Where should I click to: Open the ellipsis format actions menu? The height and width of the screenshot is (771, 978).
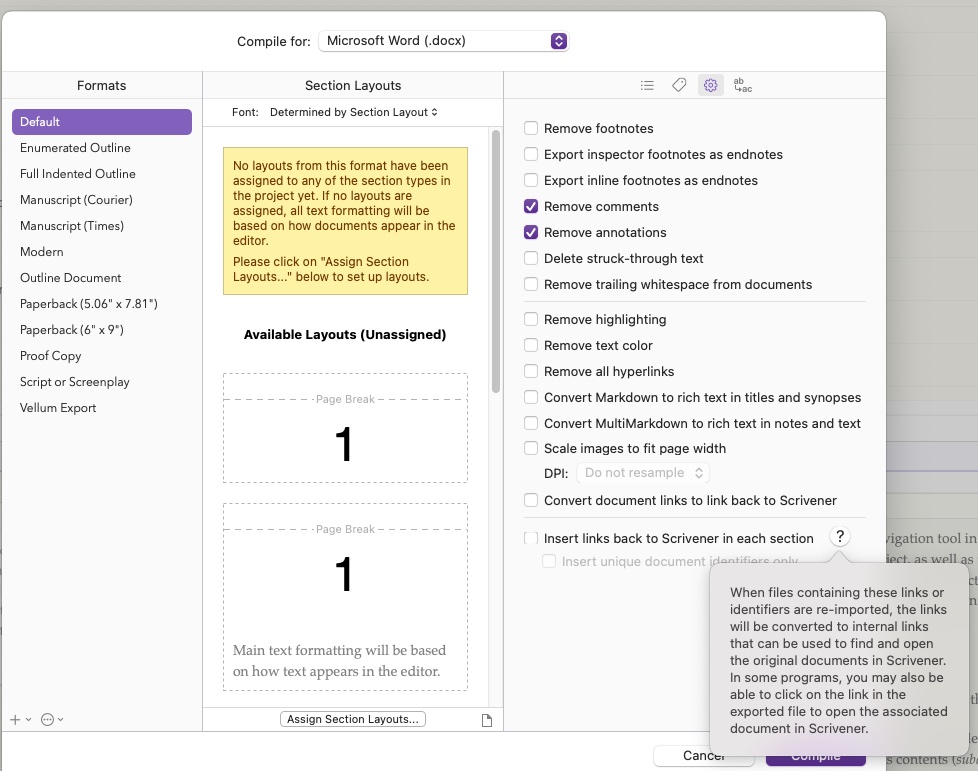(48, 719)
